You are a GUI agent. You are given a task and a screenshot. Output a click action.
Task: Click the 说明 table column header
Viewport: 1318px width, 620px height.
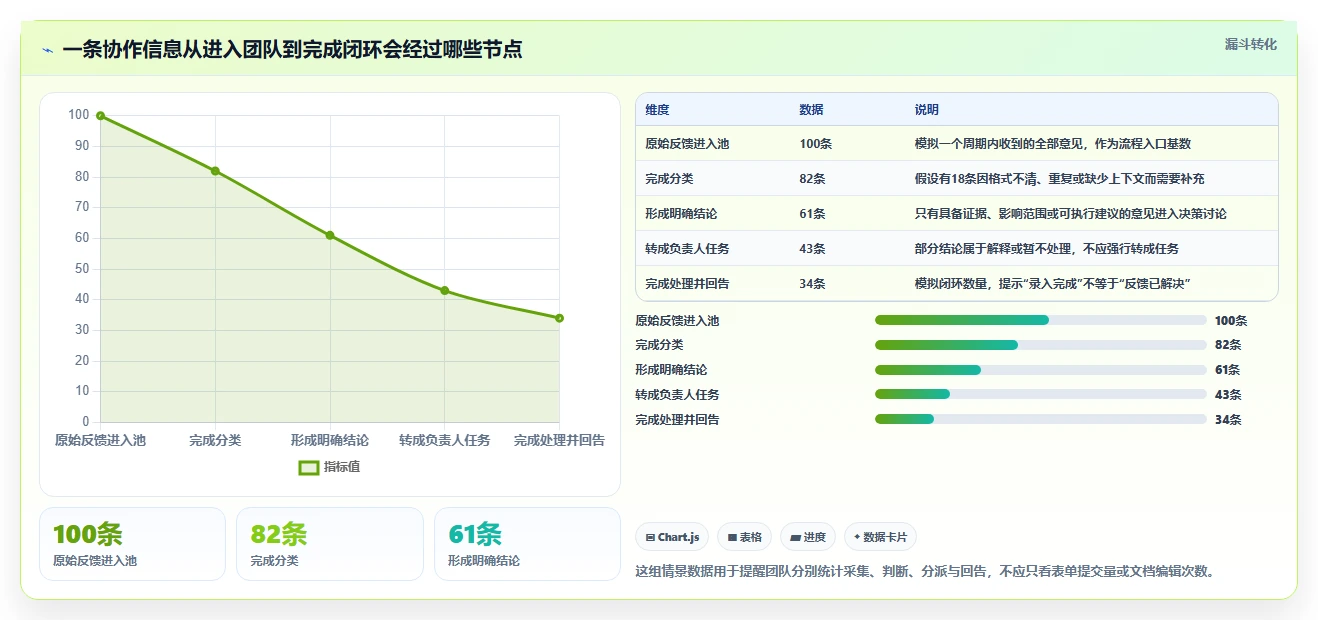pos(926,110)
